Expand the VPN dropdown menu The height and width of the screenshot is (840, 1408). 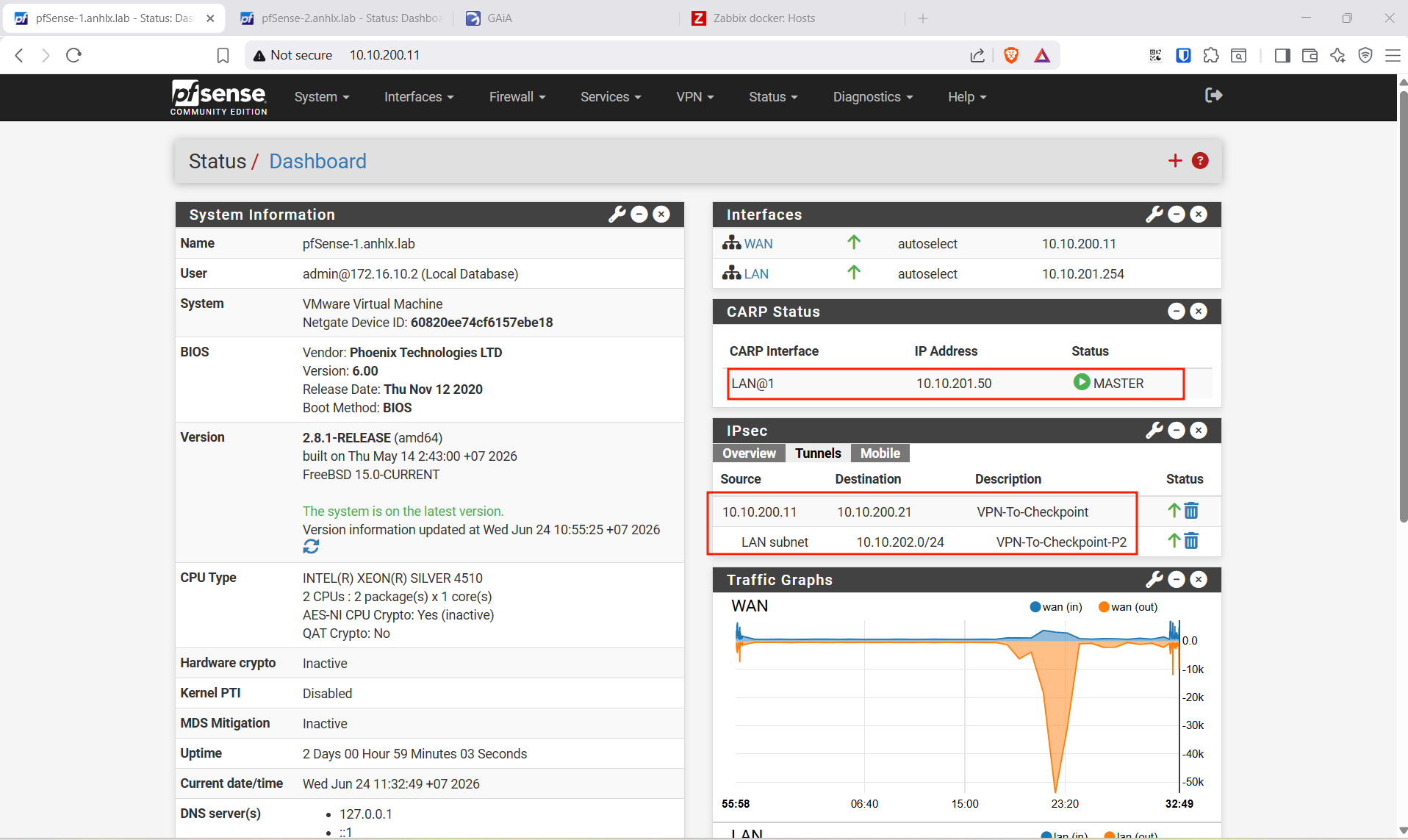coord(695,97)
